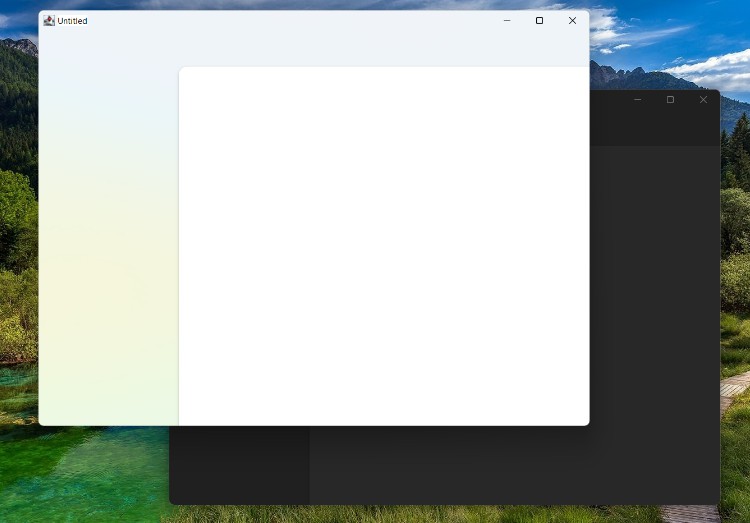
Task: Close the Untitled window
Action: click(x=573, y=21)
